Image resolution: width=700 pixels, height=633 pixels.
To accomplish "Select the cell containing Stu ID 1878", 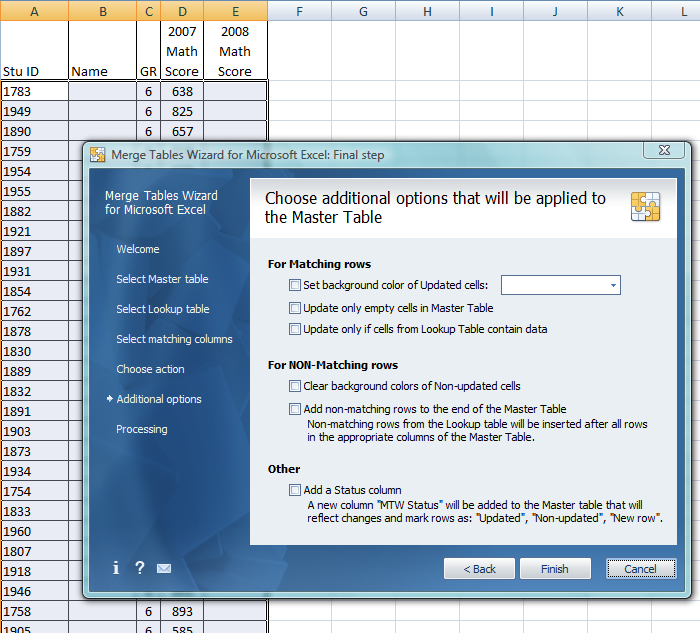I will 35,331.
